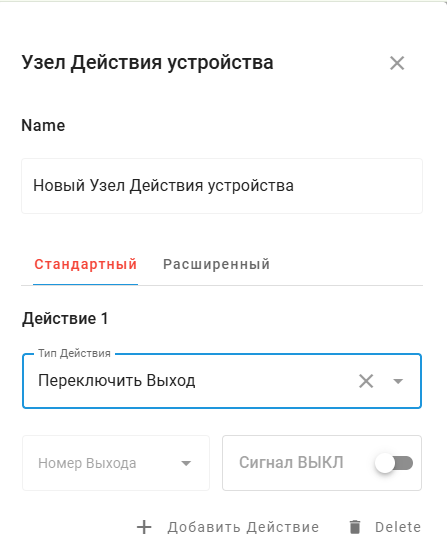The width and height of the screenshot is (447, 551).
Task: Click the Действие 1 heading
Action: [x=65, y=319]
